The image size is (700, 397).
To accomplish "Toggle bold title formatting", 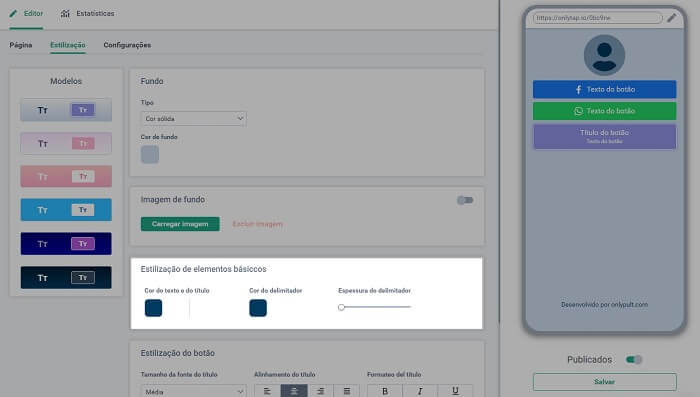I will click(385, 391).
